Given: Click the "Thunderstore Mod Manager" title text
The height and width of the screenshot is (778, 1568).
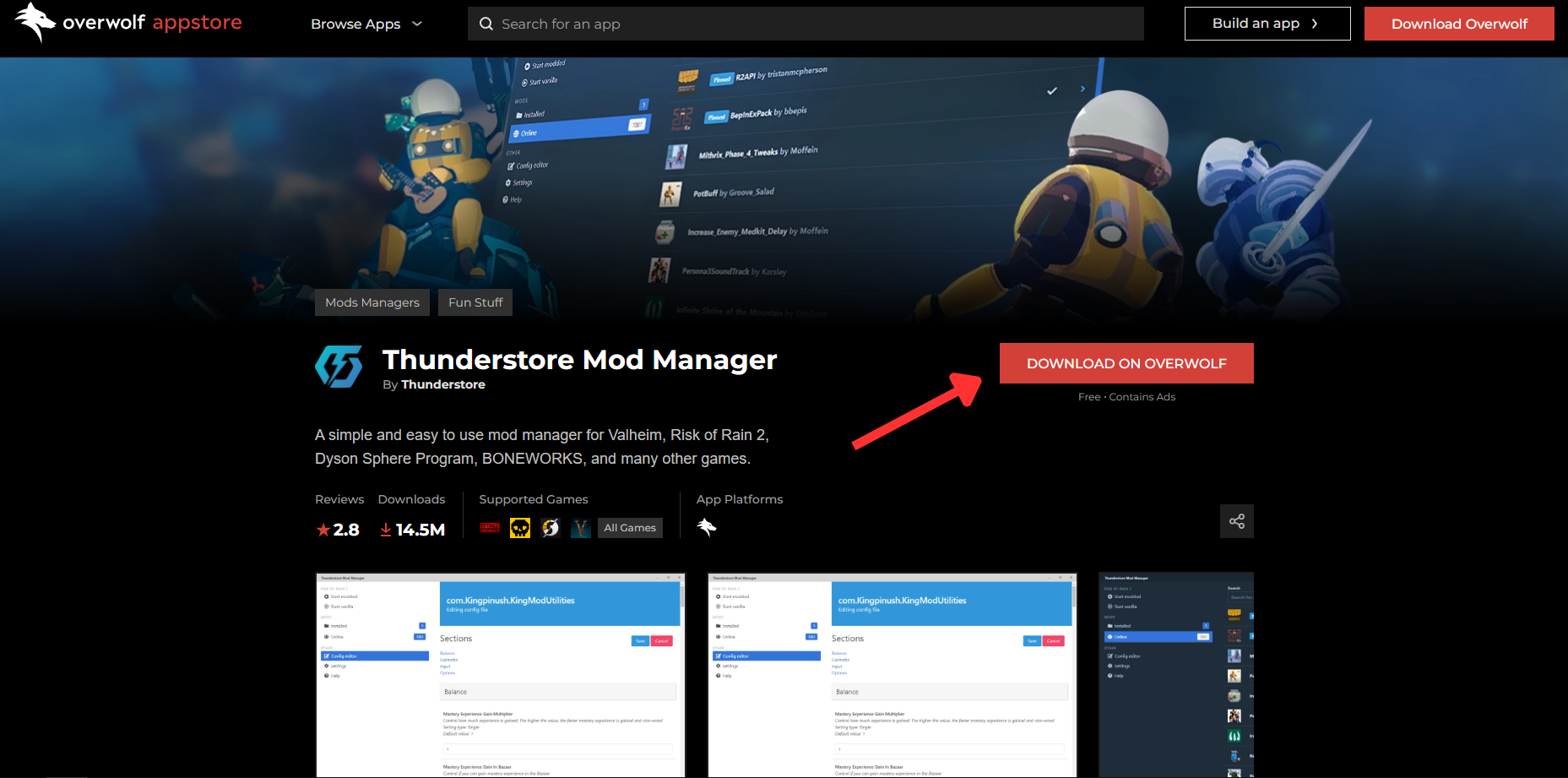Looking at the screenshot, I should [x=579, y=360].
